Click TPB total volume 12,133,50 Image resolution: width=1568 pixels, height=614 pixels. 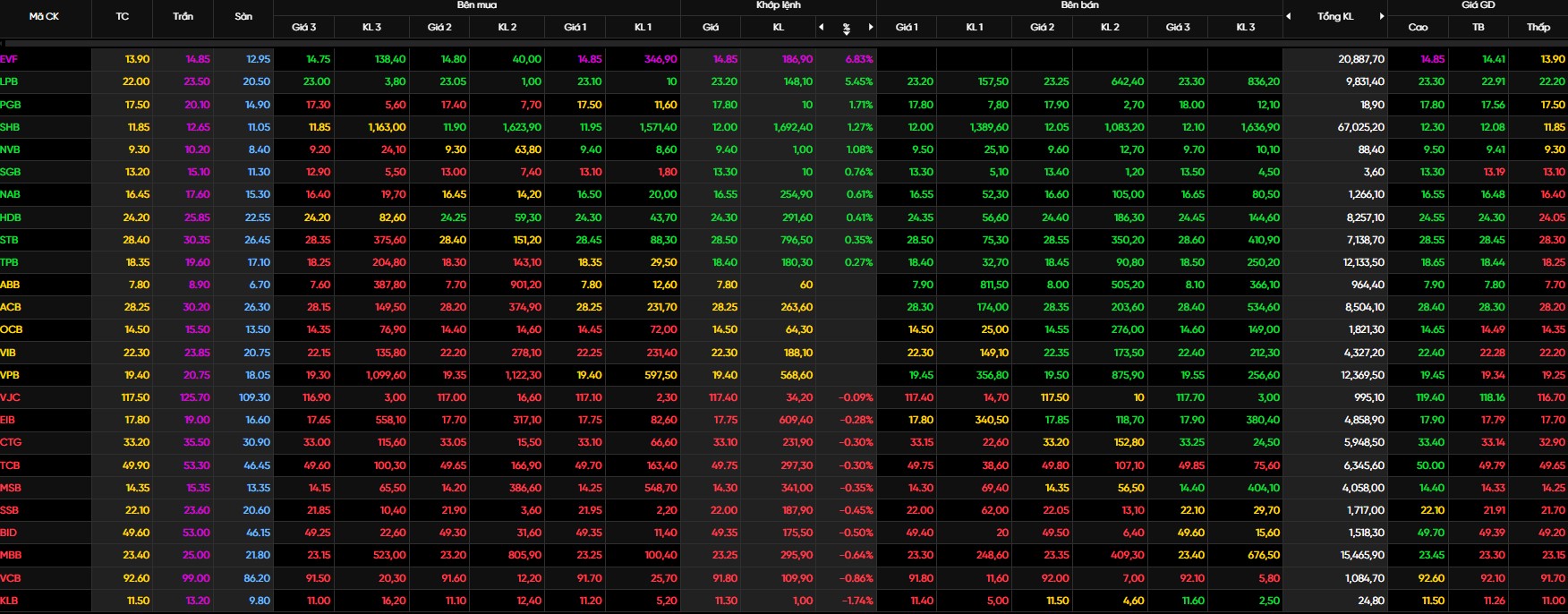click(x=1364, y=262)
